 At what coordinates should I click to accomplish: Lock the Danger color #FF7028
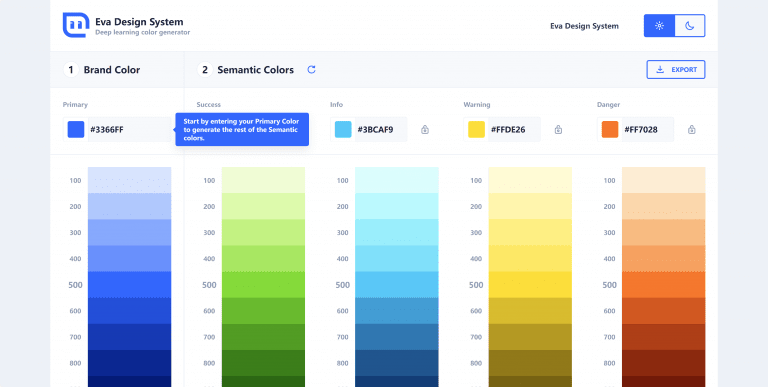click(x=692, y=130)
